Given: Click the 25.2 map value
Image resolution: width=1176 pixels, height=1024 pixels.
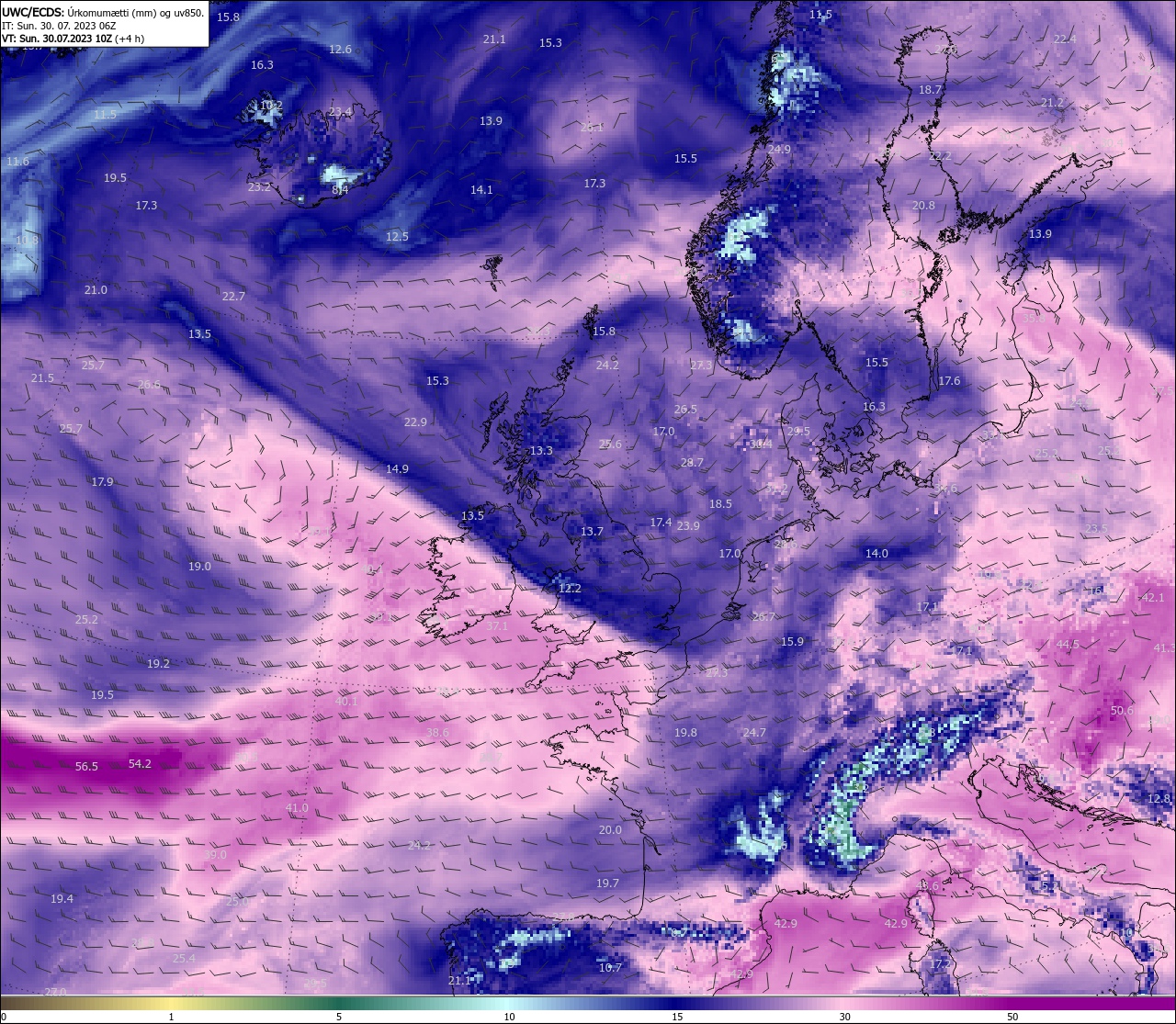Looking at the screenshot, I should [x=86, y=620].
